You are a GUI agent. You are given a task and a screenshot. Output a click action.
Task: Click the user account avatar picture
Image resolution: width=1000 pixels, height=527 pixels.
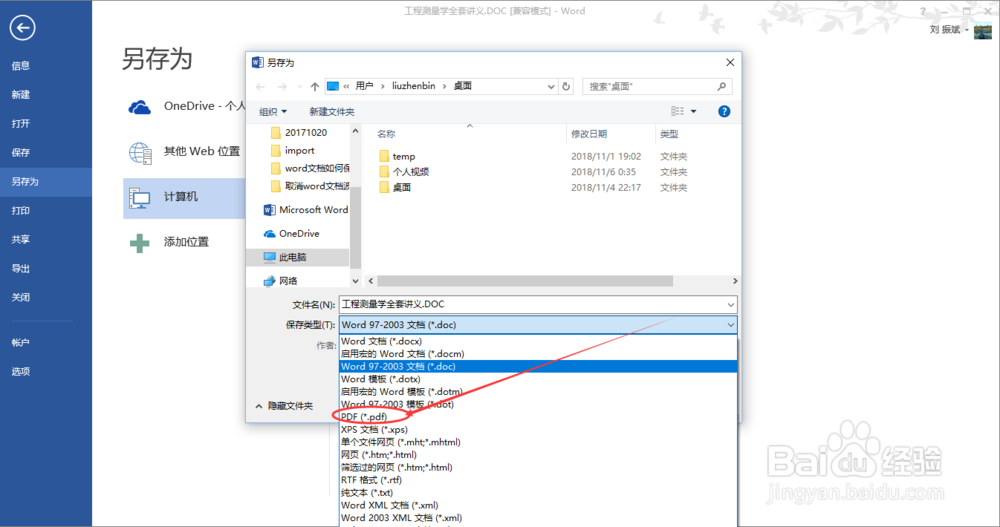[x=983, y=30]
